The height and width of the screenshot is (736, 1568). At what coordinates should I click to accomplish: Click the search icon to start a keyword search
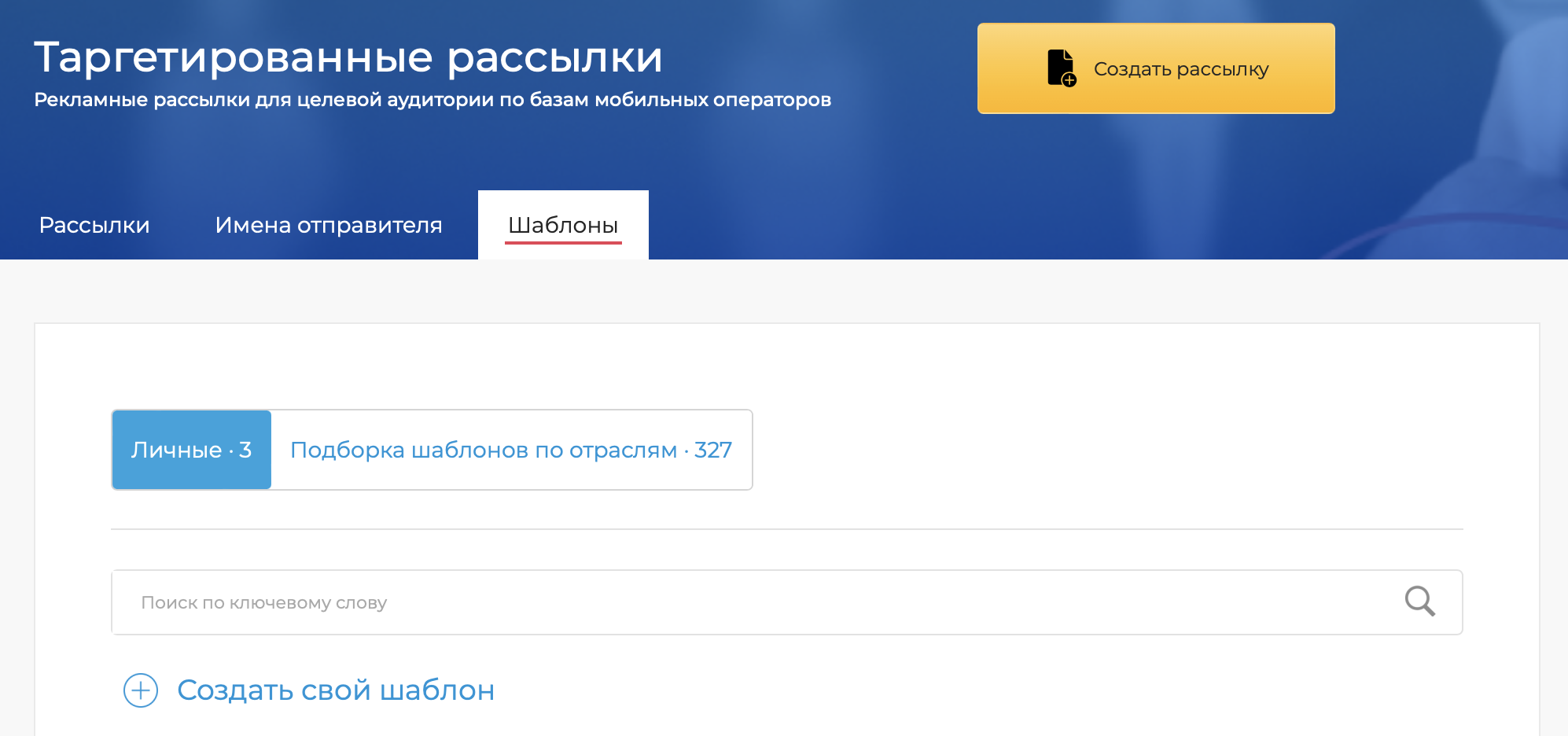(1419, 602)
